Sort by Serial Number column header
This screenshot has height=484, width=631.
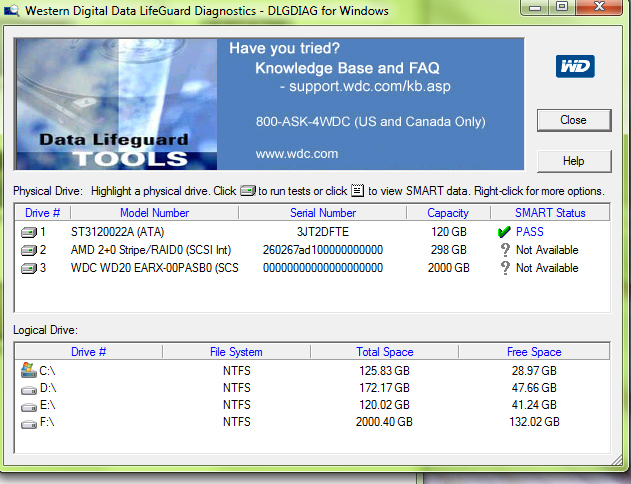(x=322, y=213)
